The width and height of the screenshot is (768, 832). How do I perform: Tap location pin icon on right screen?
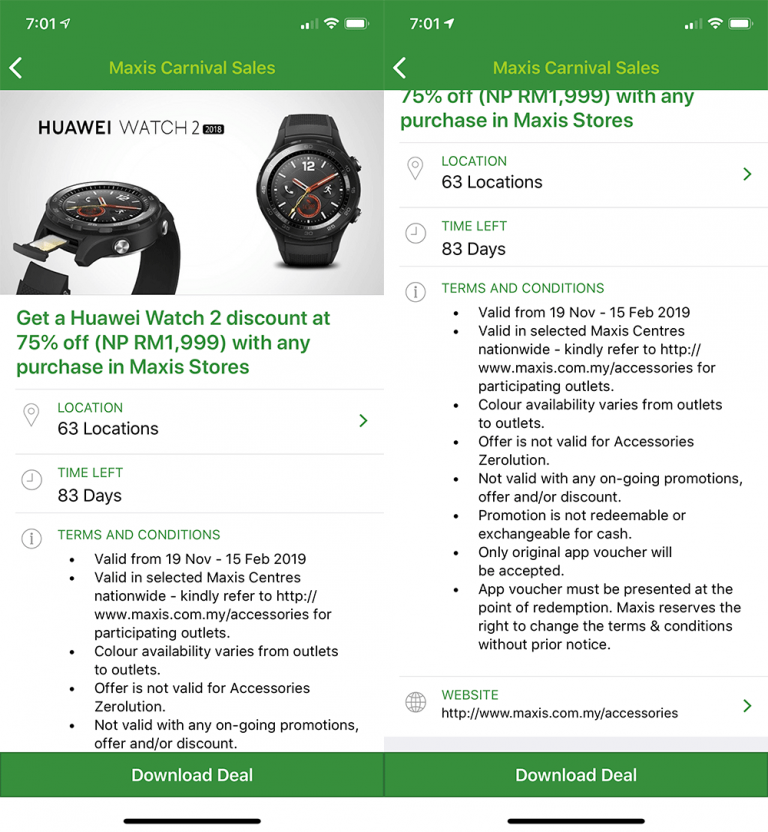point(415,171)
